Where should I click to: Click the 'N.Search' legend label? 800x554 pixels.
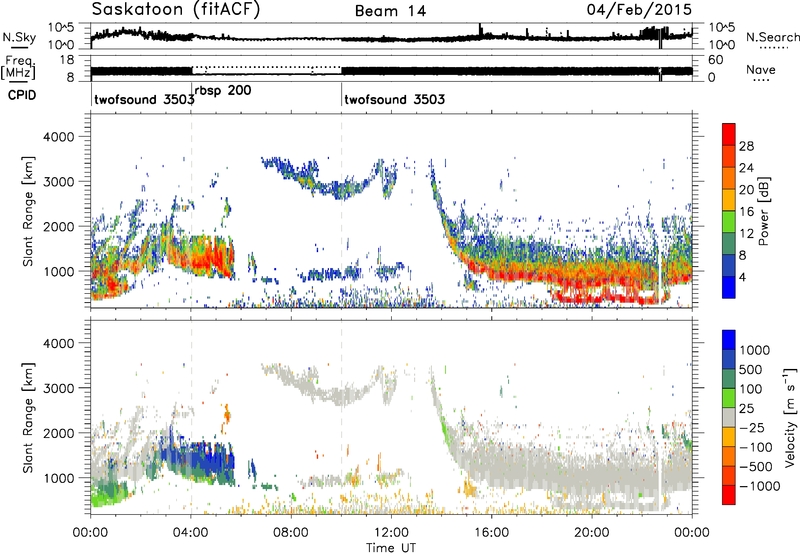click(x=772, y=37)
